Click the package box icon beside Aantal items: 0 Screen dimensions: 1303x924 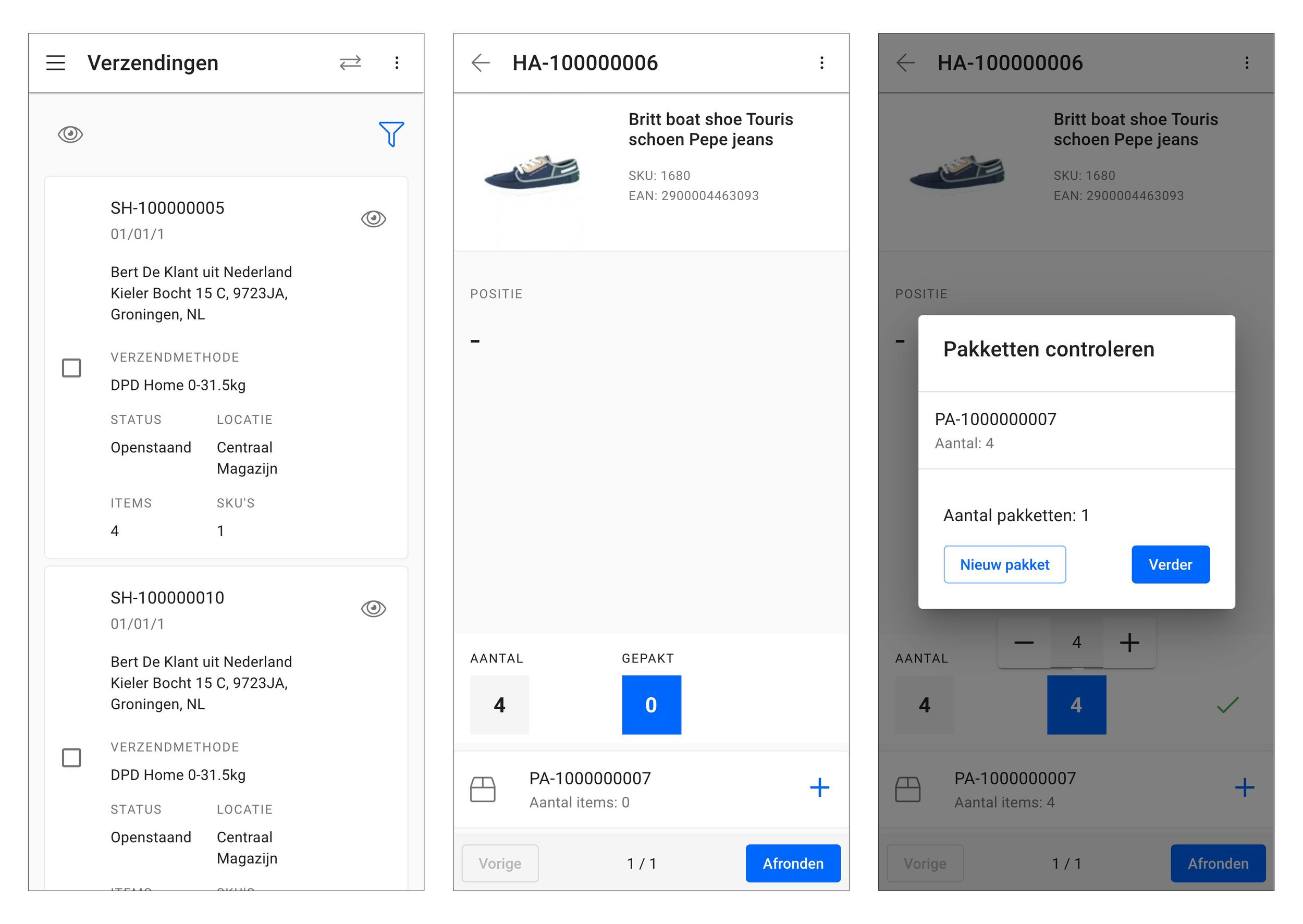pyautogui.click(x=483, y=789)
